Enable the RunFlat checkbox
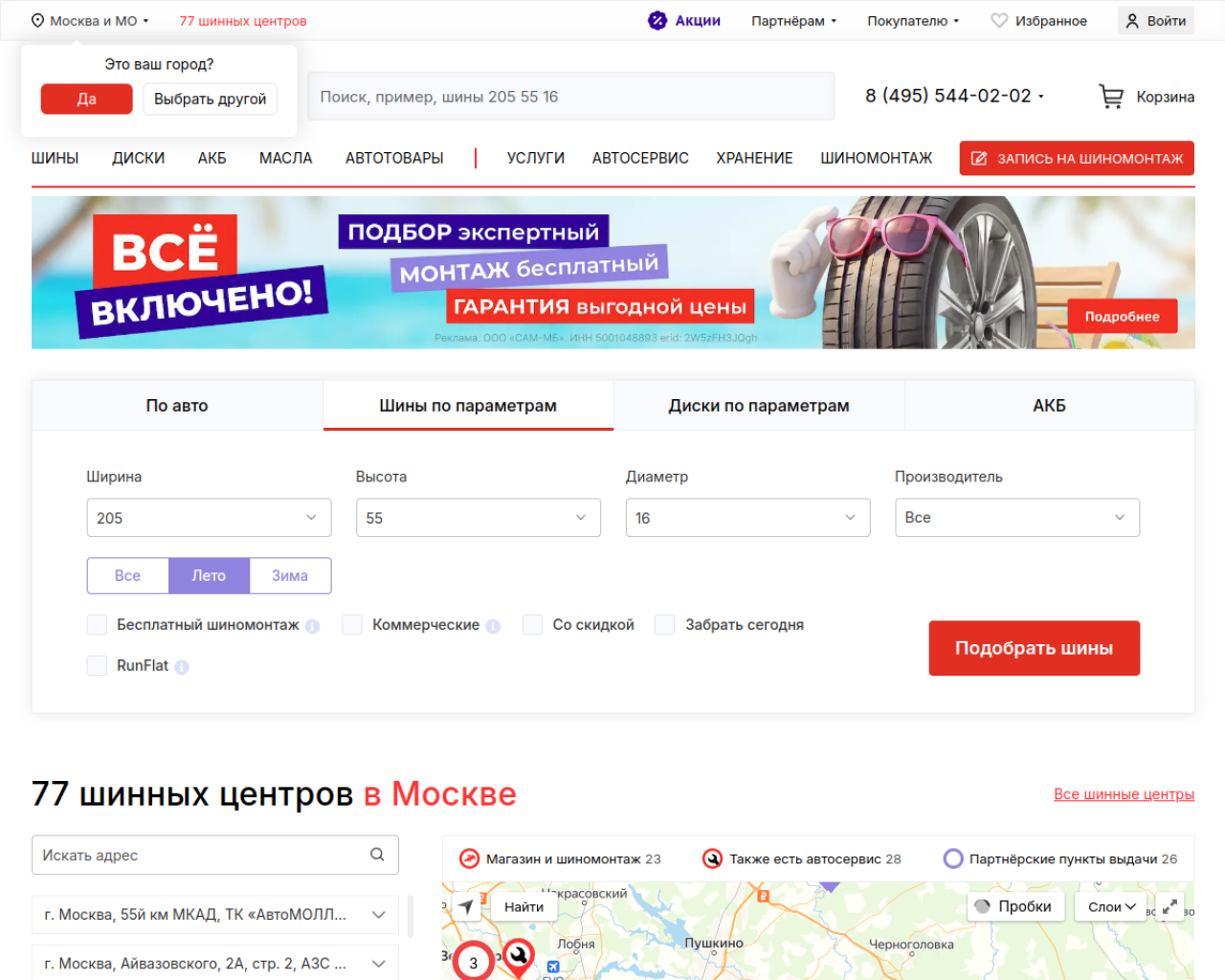The image size is (1225, 980). [97, 666]
